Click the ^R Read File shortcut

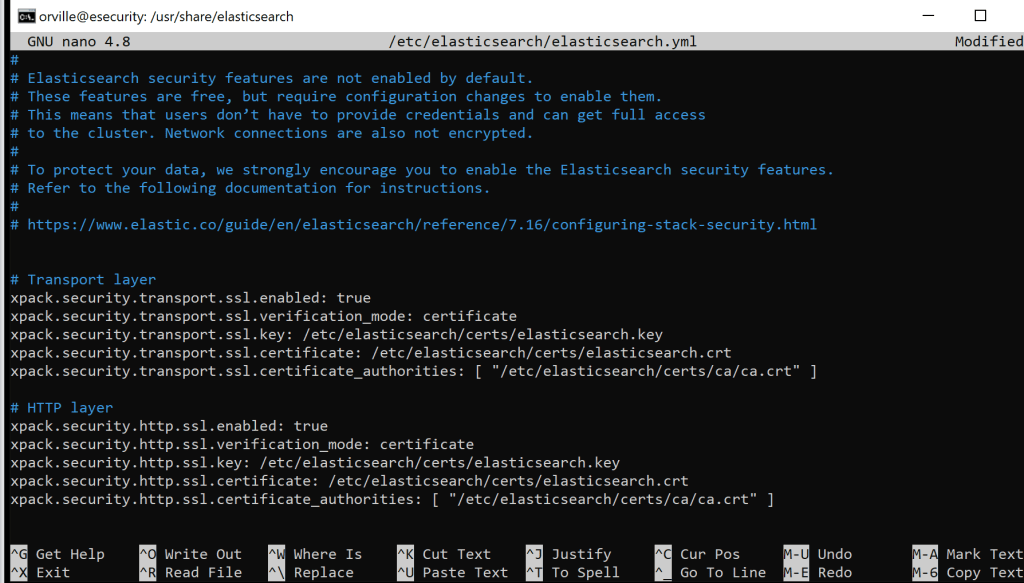[x=190, y=573]
